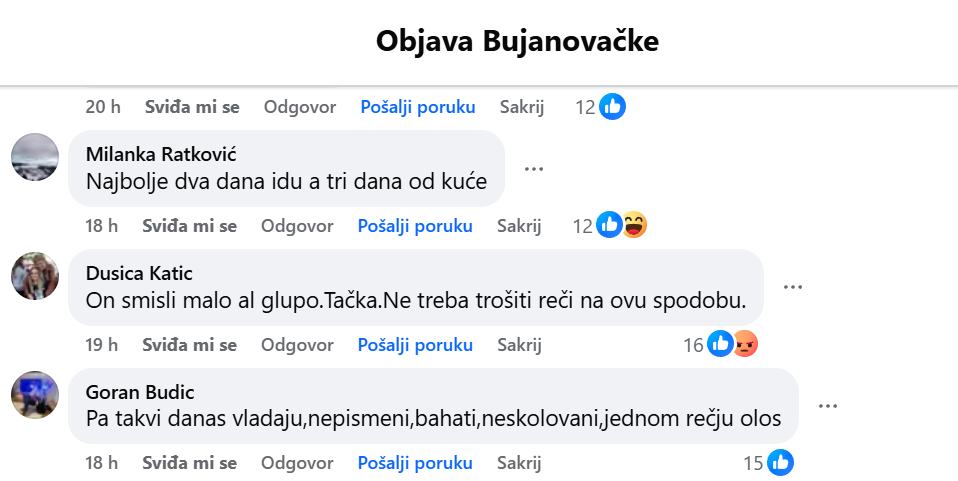The image size is (958, 481).
Task: Open Dusica Katic's profile avatar
Action: [x=35, y=276]
